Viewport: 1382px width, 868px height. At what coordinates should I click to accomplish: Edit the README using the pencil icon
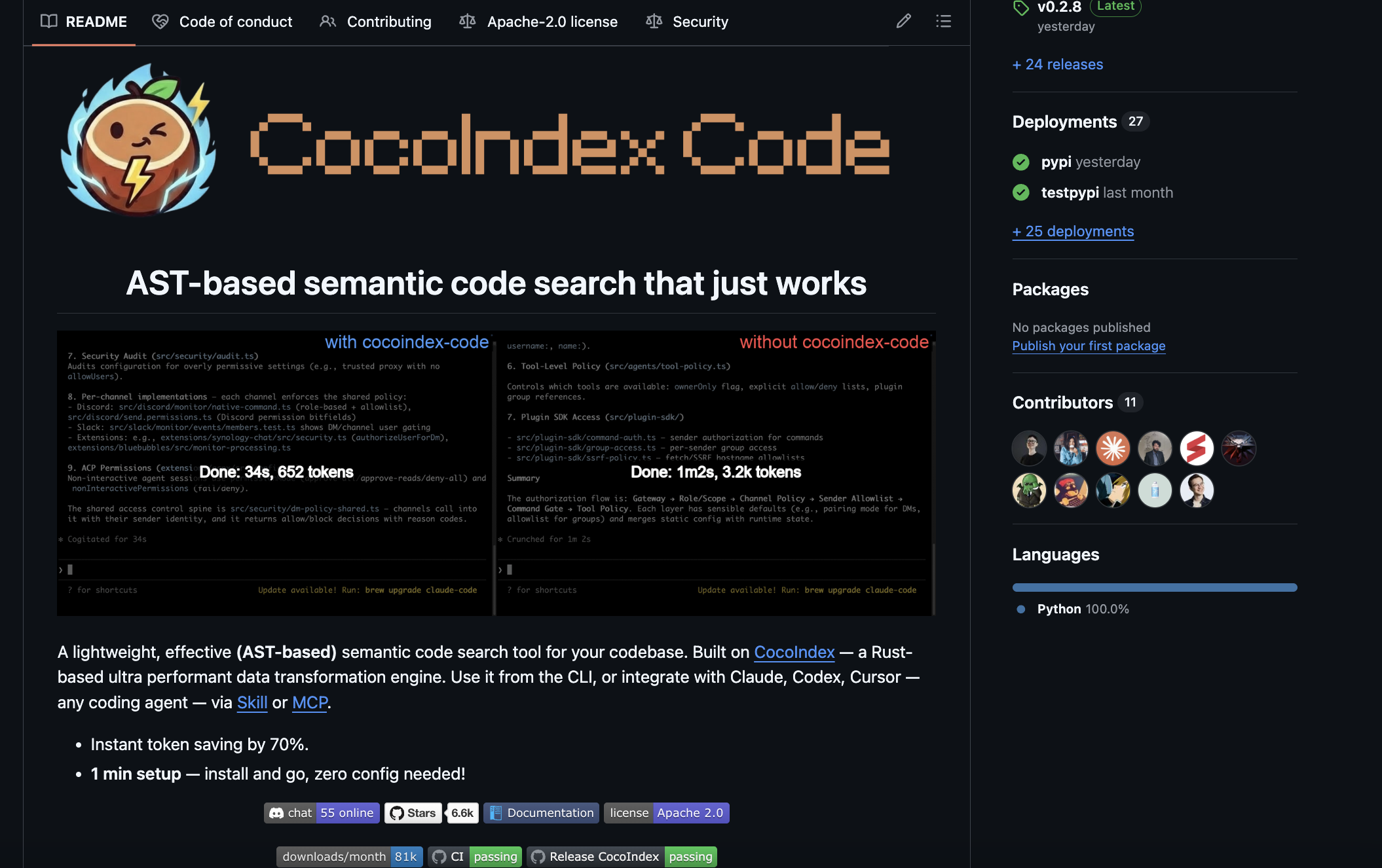point(903,21)
